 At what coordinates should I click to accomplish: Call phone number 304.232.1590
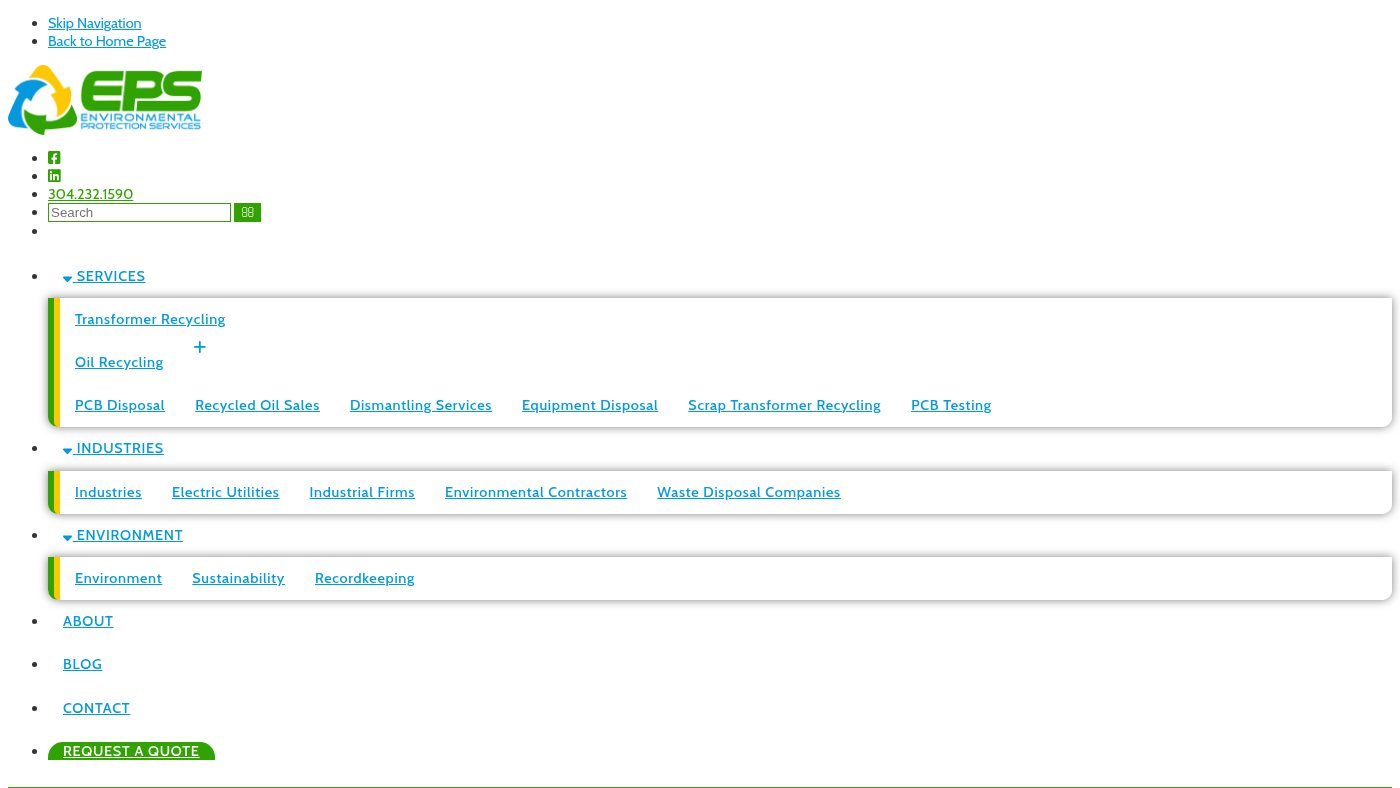click(90, 194)
